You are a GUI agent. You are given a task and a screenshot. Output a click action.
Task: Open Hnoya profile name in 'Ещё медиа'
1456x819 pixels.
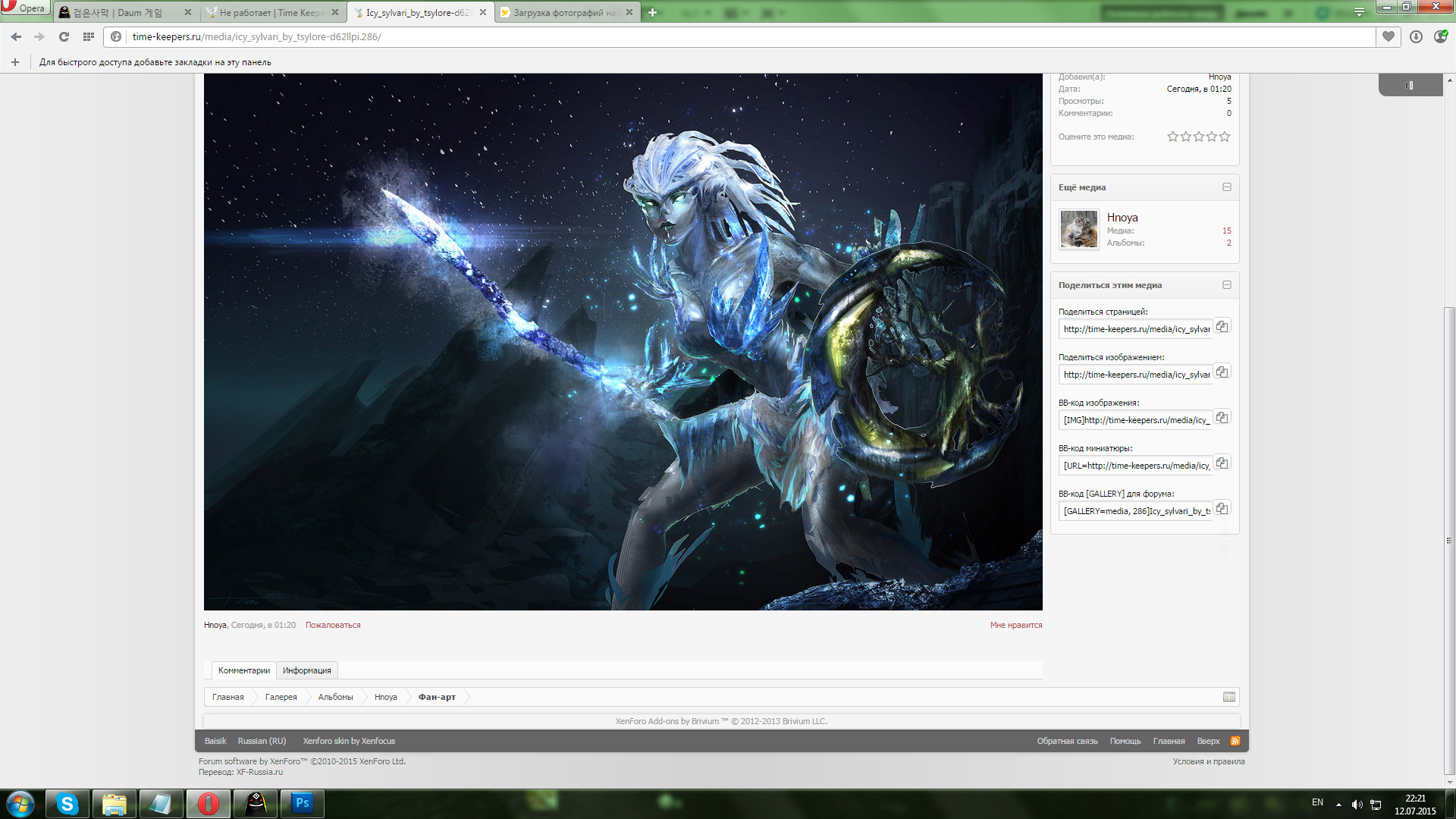pos(1122,218)
